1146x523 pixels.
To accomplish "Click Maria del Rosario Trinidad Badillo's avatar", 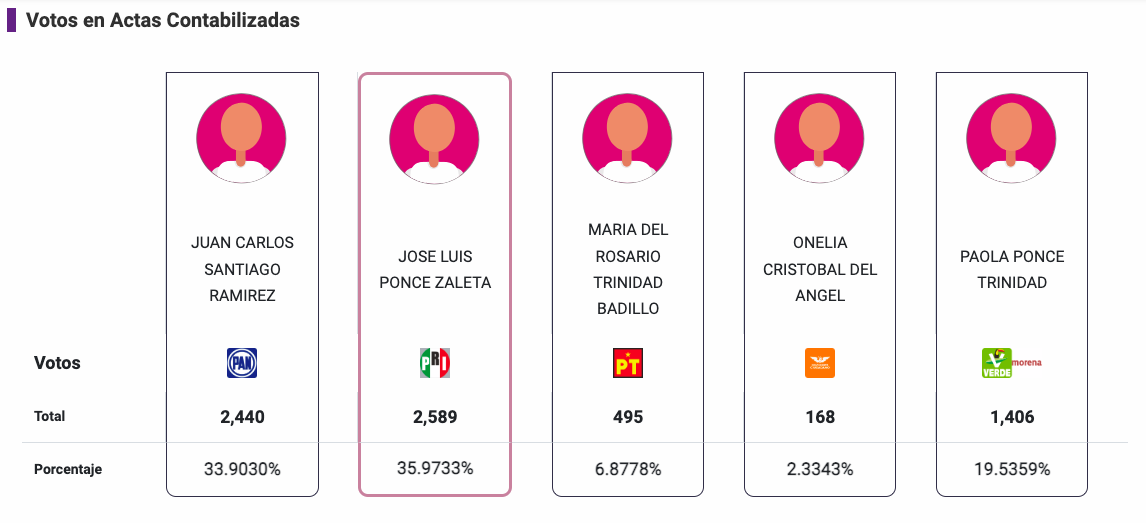I will [627, 138].
